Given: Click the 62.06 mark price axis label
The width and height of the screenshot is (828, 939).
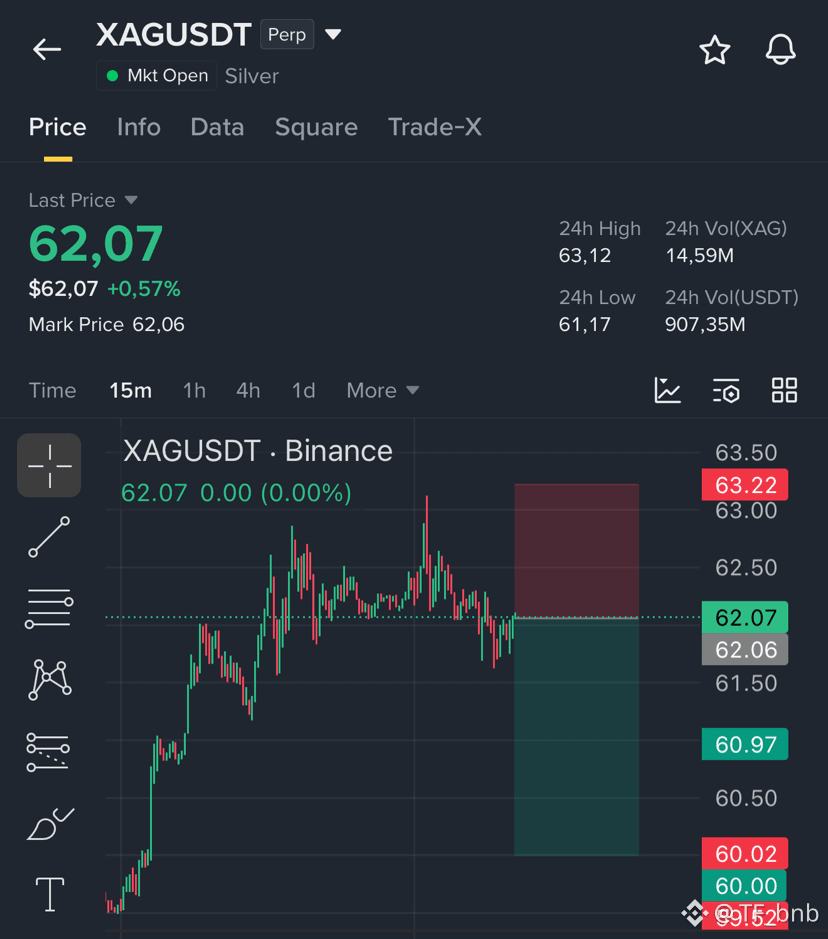Looking at the screenshot, I should 745,650.
